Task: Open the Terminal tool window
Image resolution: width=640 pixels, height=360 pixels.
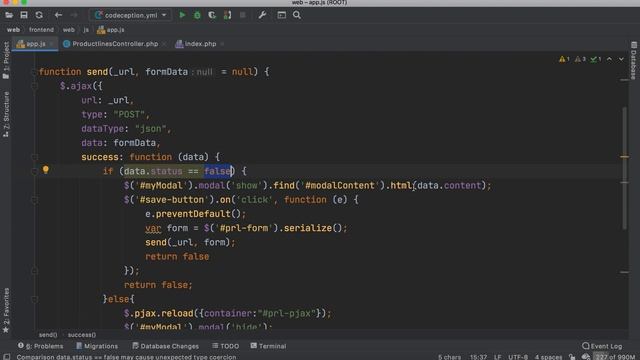Action: [x=268, y=346]
